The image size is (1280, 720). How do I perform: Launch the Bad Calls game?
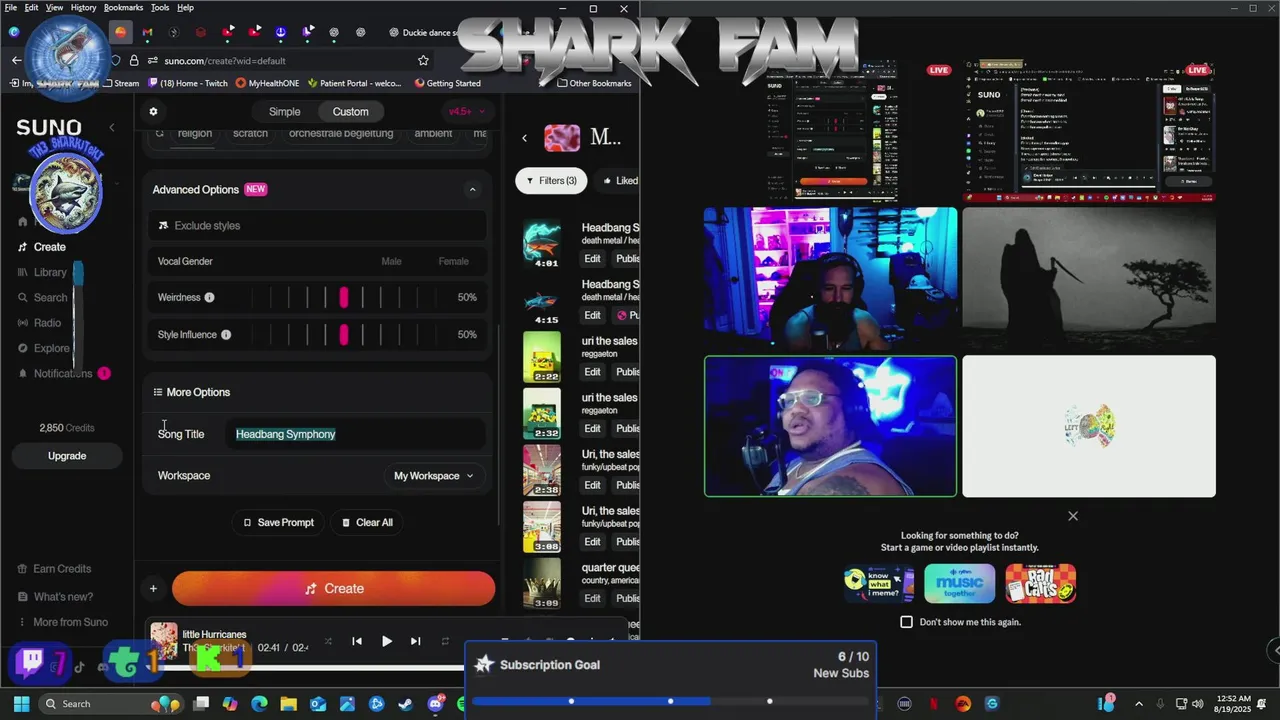1041,584
